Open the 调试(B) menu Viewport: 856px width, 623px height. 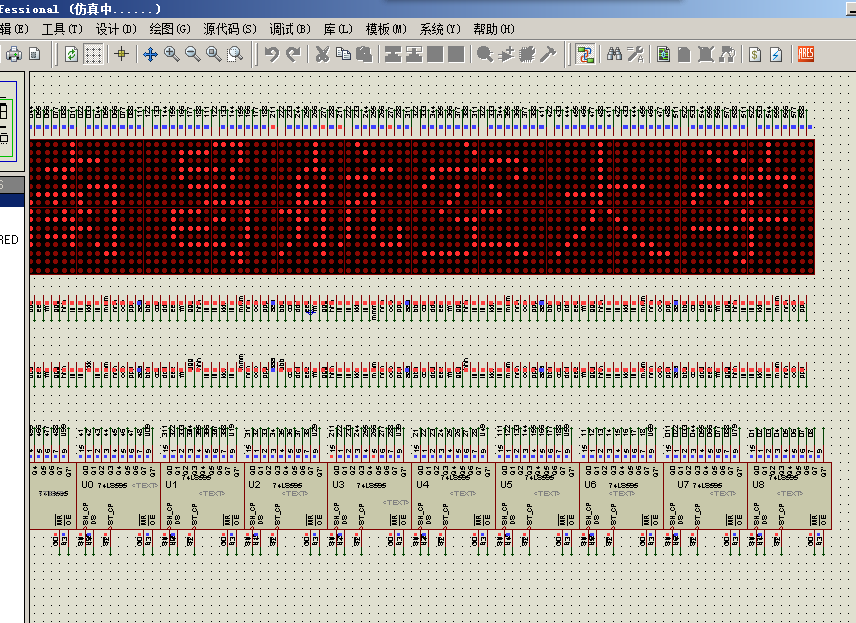pos(290,29)
